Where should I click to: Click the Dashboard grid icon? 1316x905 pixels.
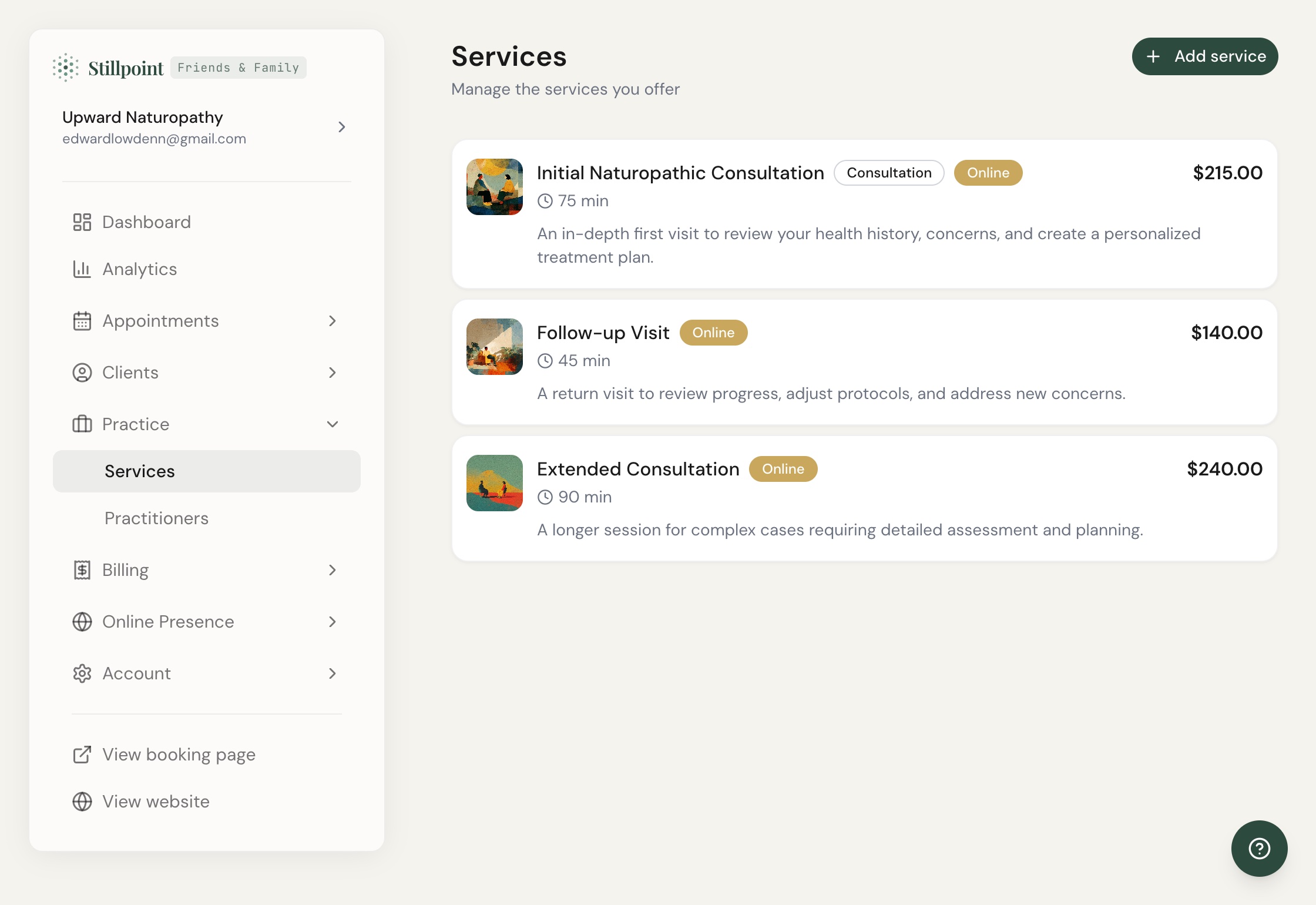coord(82,222)
